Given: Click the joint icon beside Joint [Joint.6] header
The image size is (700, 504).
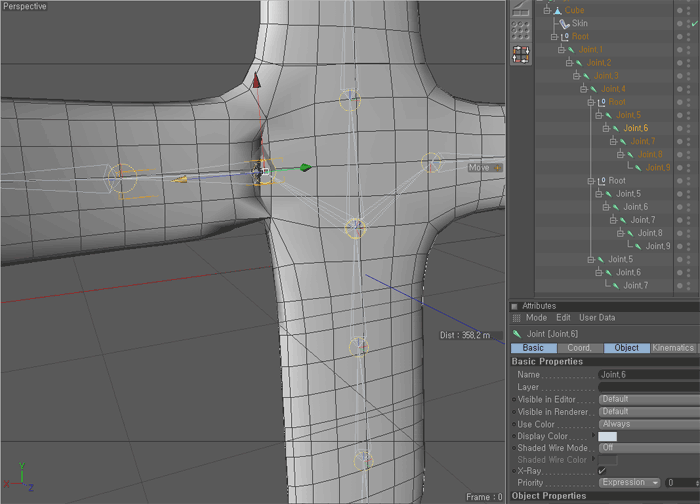Looking at the screenshot, I should tap(517, 334).
